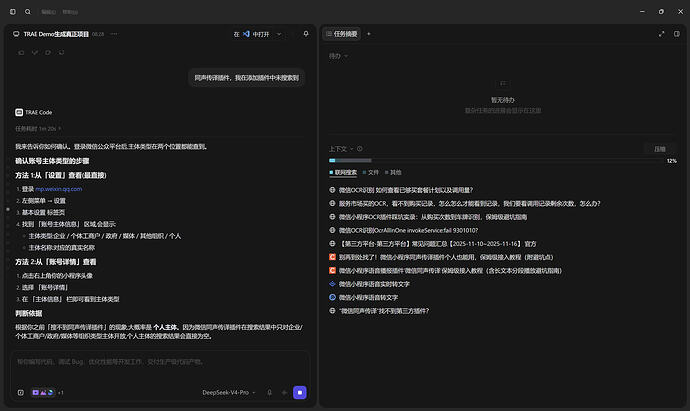Click the second small icon under the conversation title

pos(35,52)
